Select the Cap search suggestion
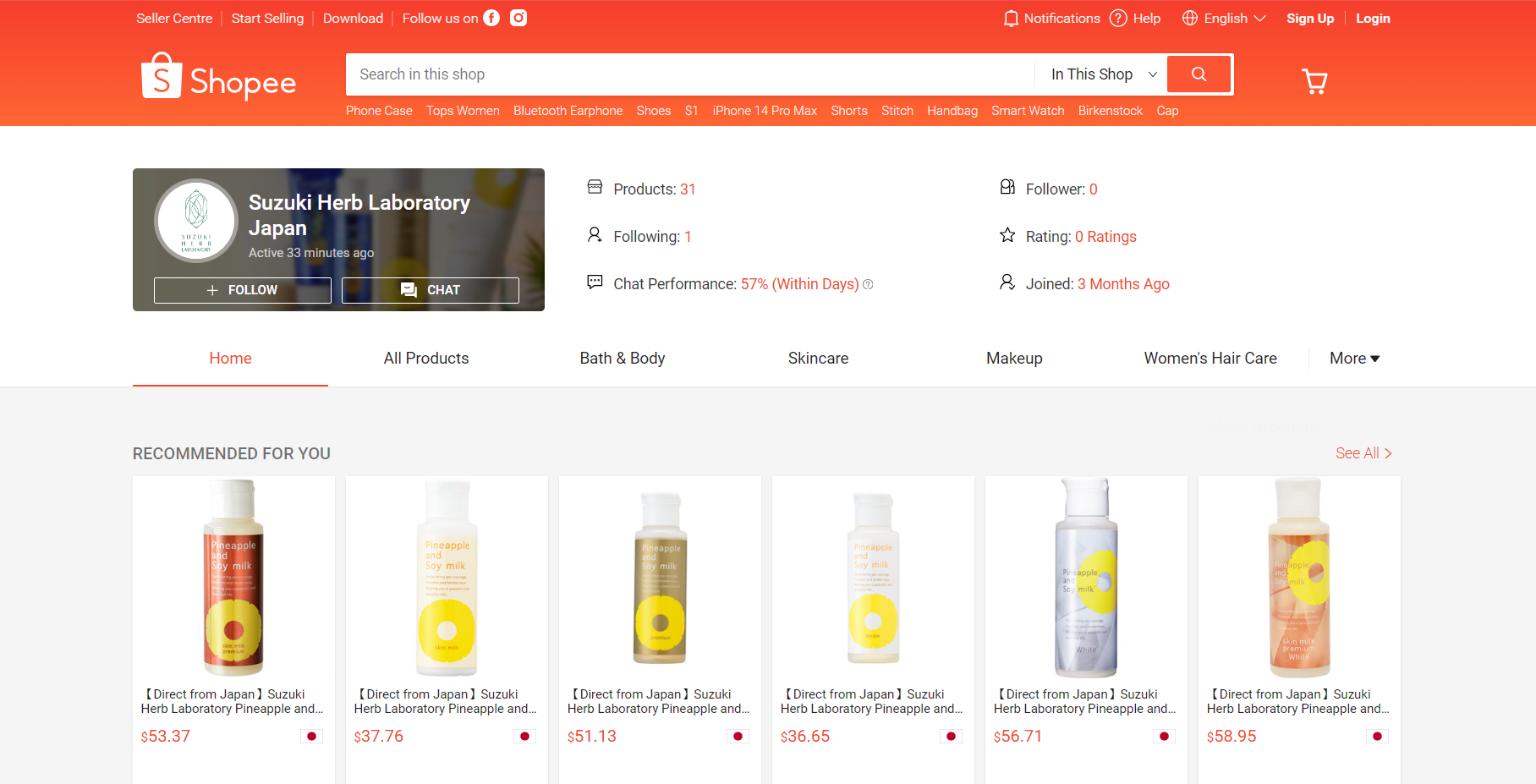 pos(1167,111)
